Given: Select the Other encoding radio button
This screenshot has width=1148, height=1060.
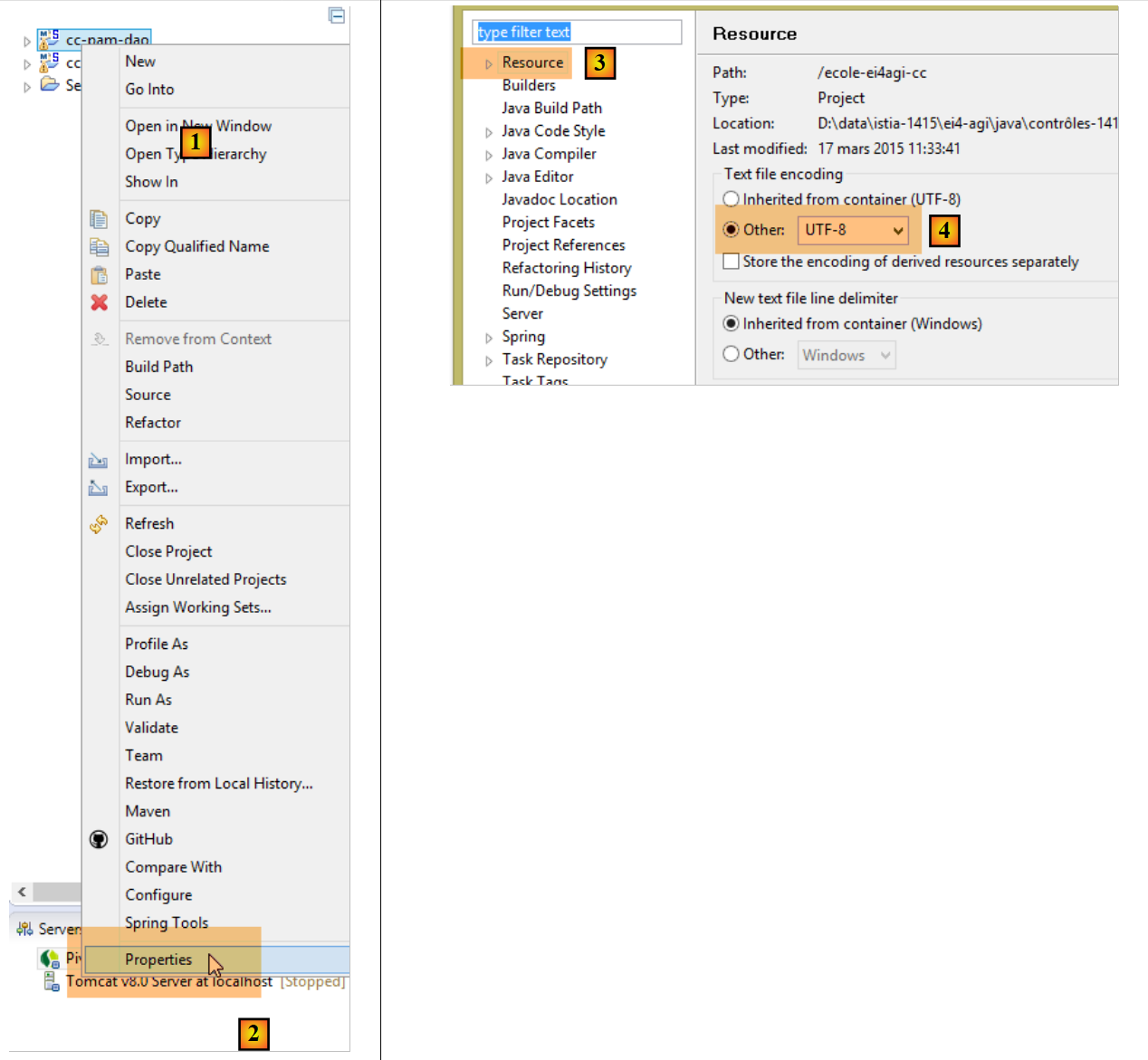Looking at the screenshot, I should pos(731,230).
